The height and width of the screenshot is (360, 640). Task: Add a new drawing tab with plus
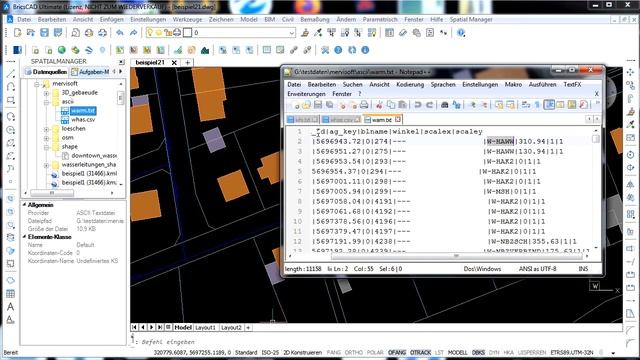tap(187, 62)
